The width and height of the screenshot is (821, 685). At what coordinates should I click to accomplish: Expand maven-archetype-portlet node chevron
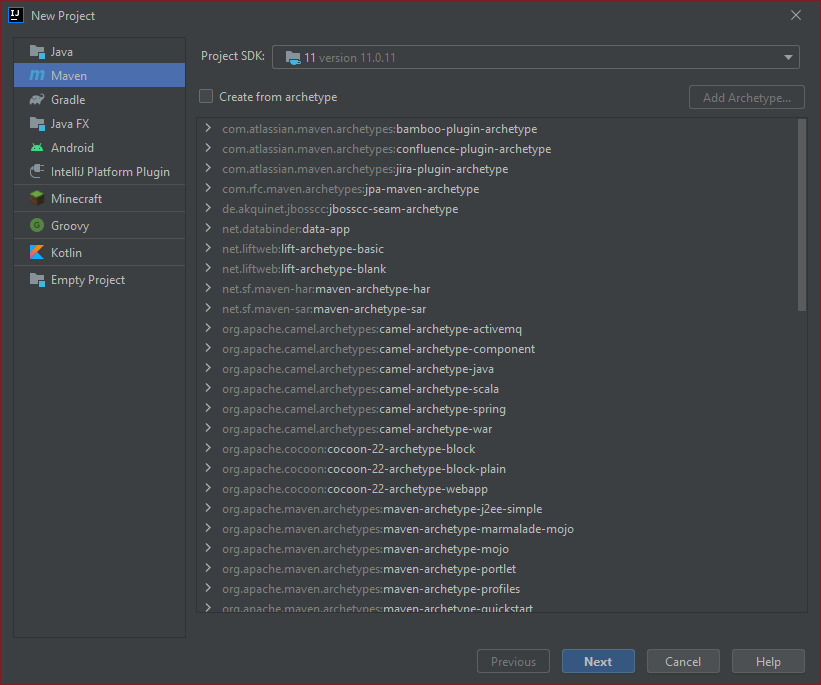click(x=208, y=568)
